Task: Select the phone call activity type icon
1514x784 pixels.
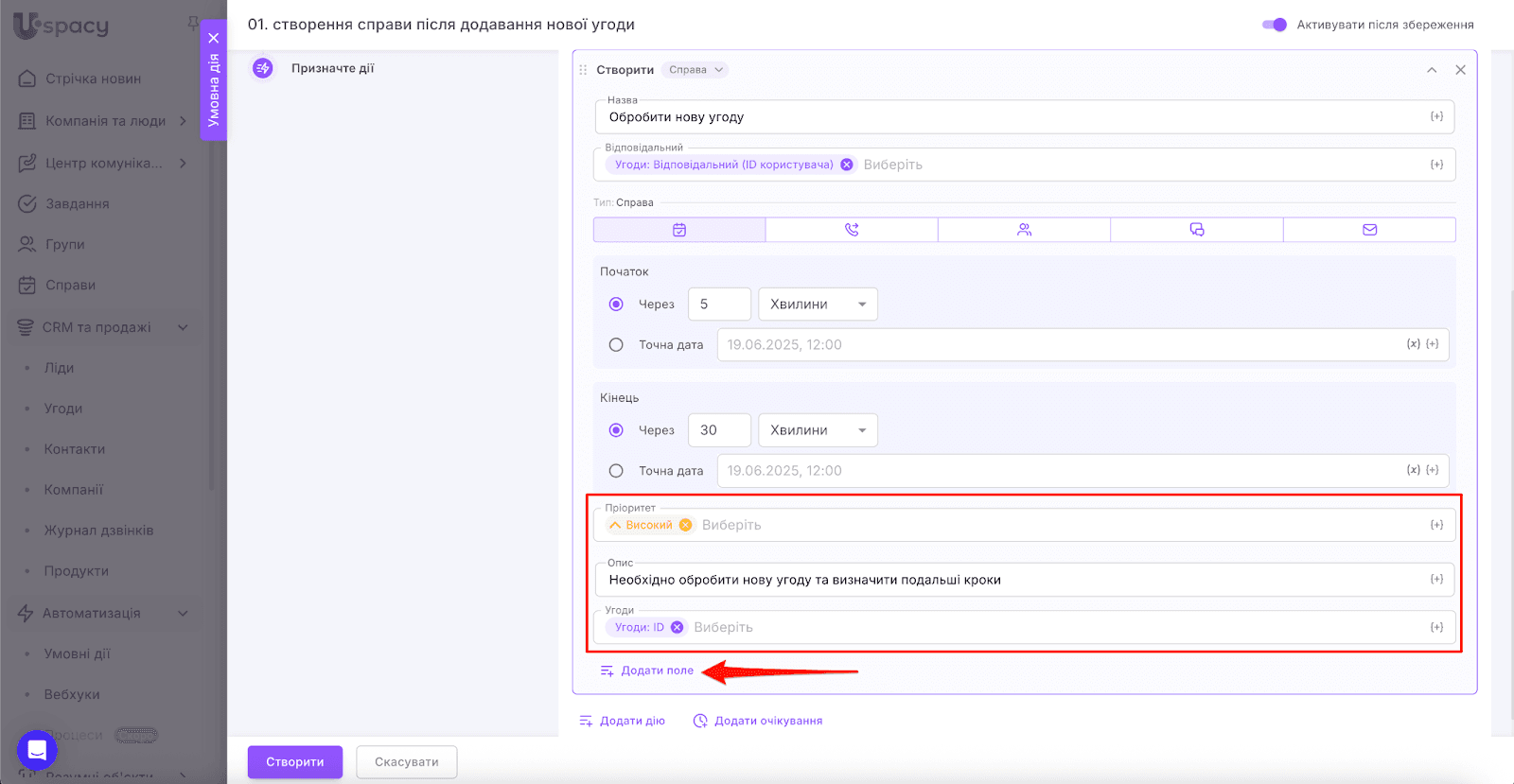Action: 852,230
